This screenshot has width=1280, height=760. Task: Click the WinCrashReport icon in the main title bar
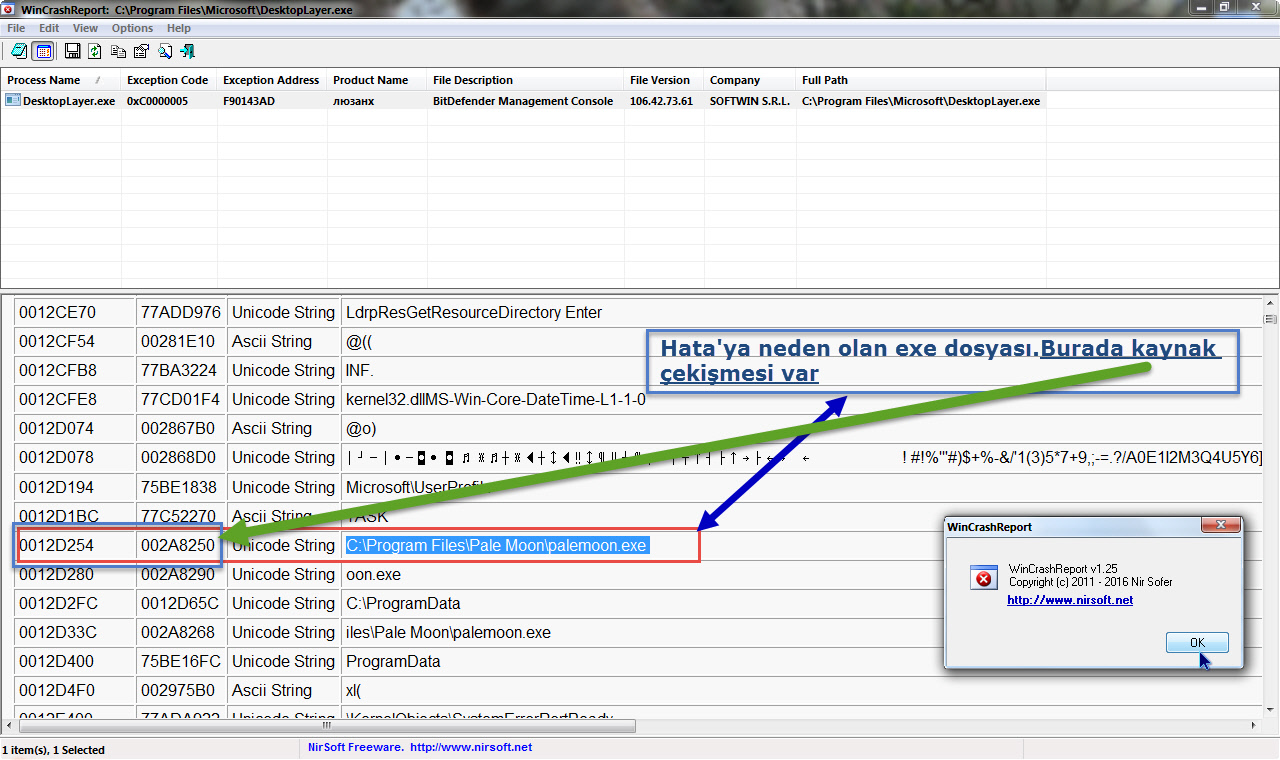[9, 8]
